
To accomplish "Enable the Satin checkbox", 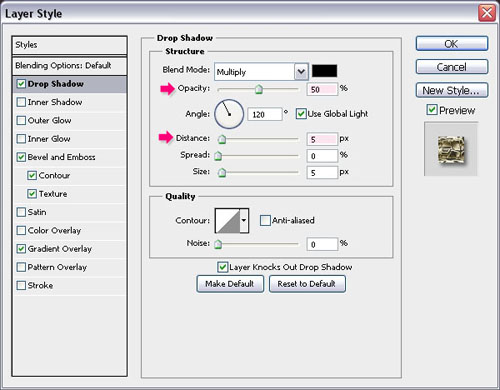I will tap(21, 212).
